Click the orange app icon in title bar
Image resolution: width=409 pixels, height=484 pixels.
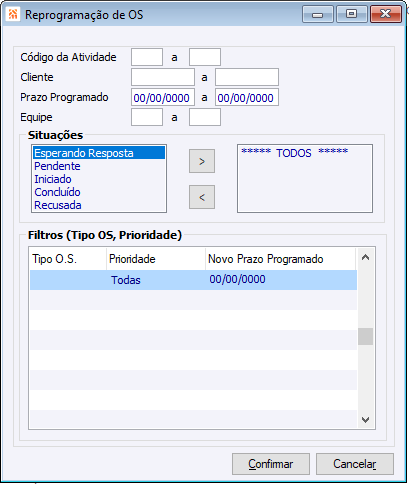coord(13,14)
